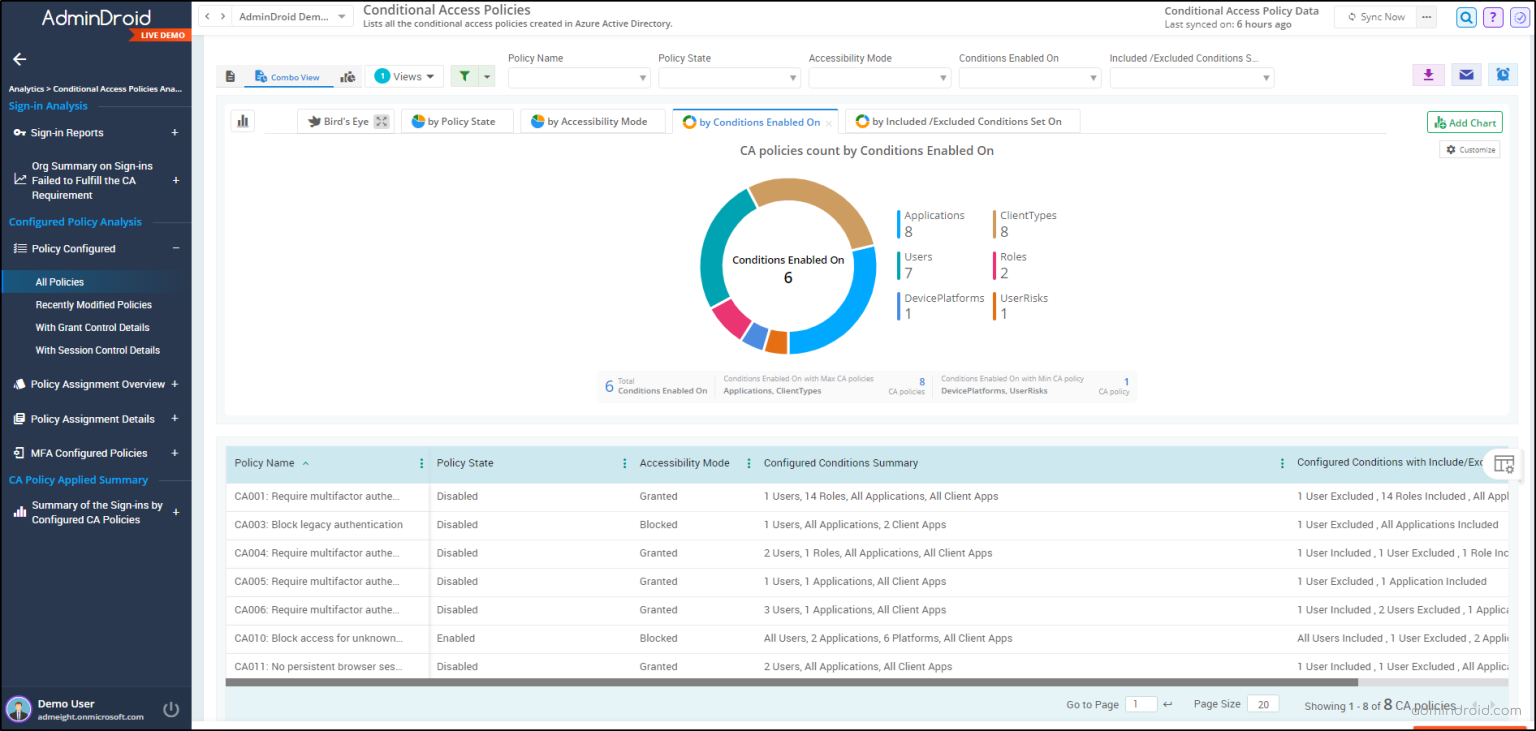The image size is (1536, 731).
Task: Select the Recently Modified Policies menu item
Action: click(x=92, y=304)
